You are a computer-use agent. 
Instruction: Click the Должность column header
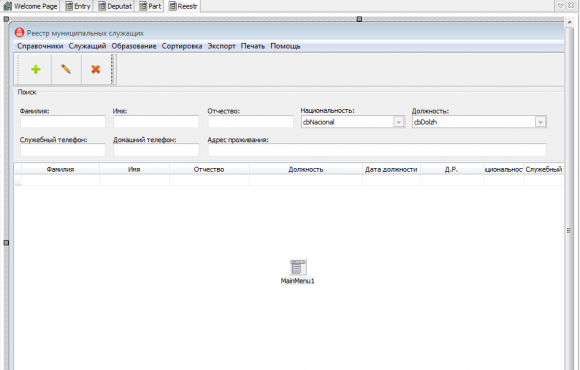[x=306, y=169]
